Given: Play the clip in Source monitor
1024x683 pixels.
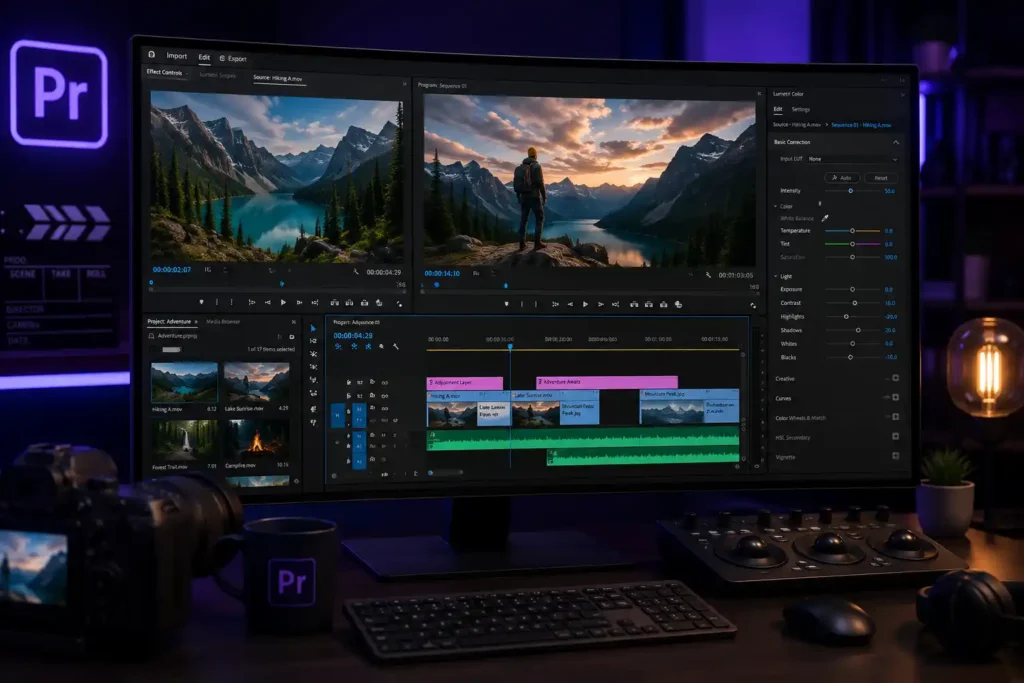Looking at the screenshot, I should point(283,302).
